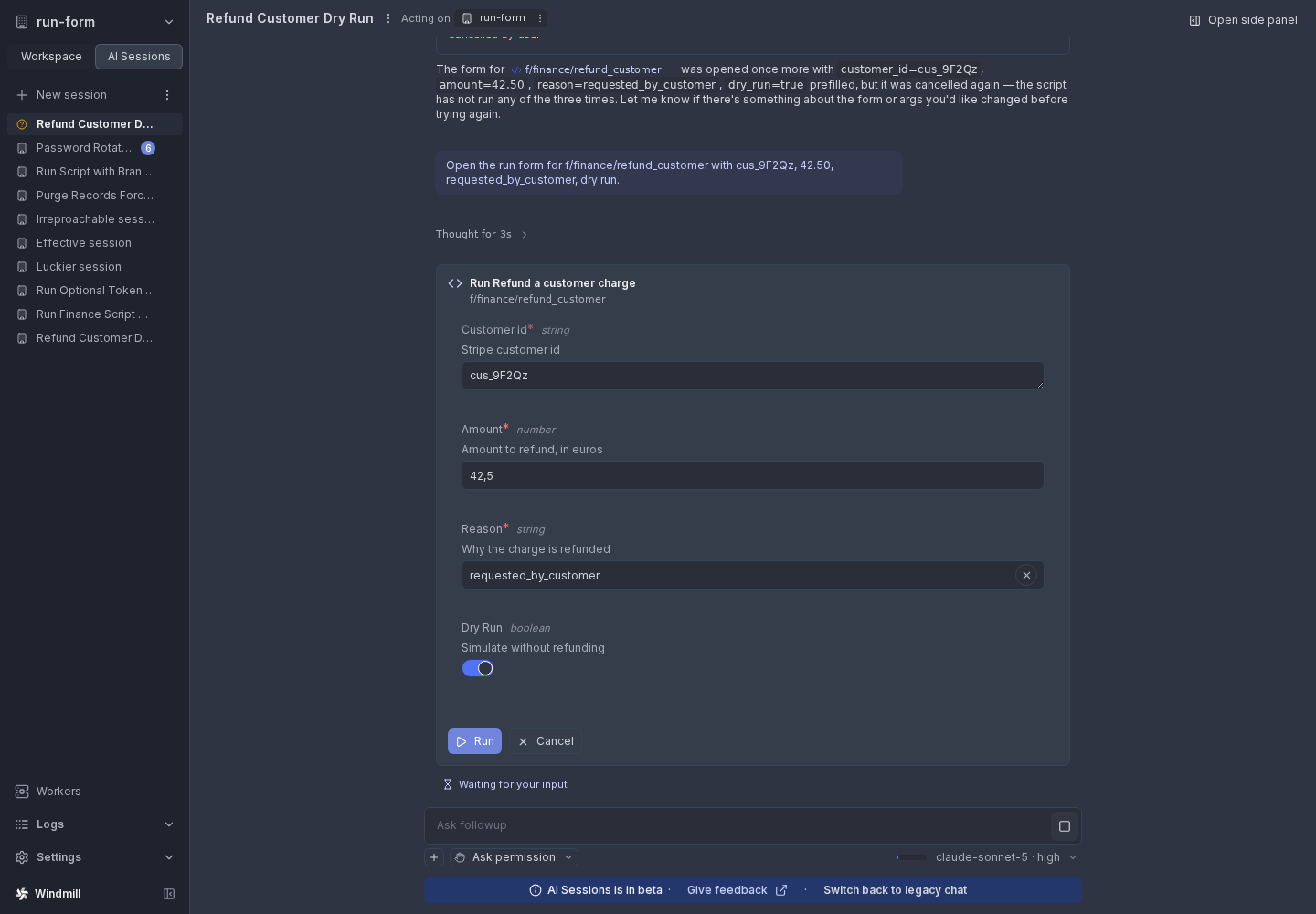
Task: Select the AI Sessions tab
Action: 139,57
